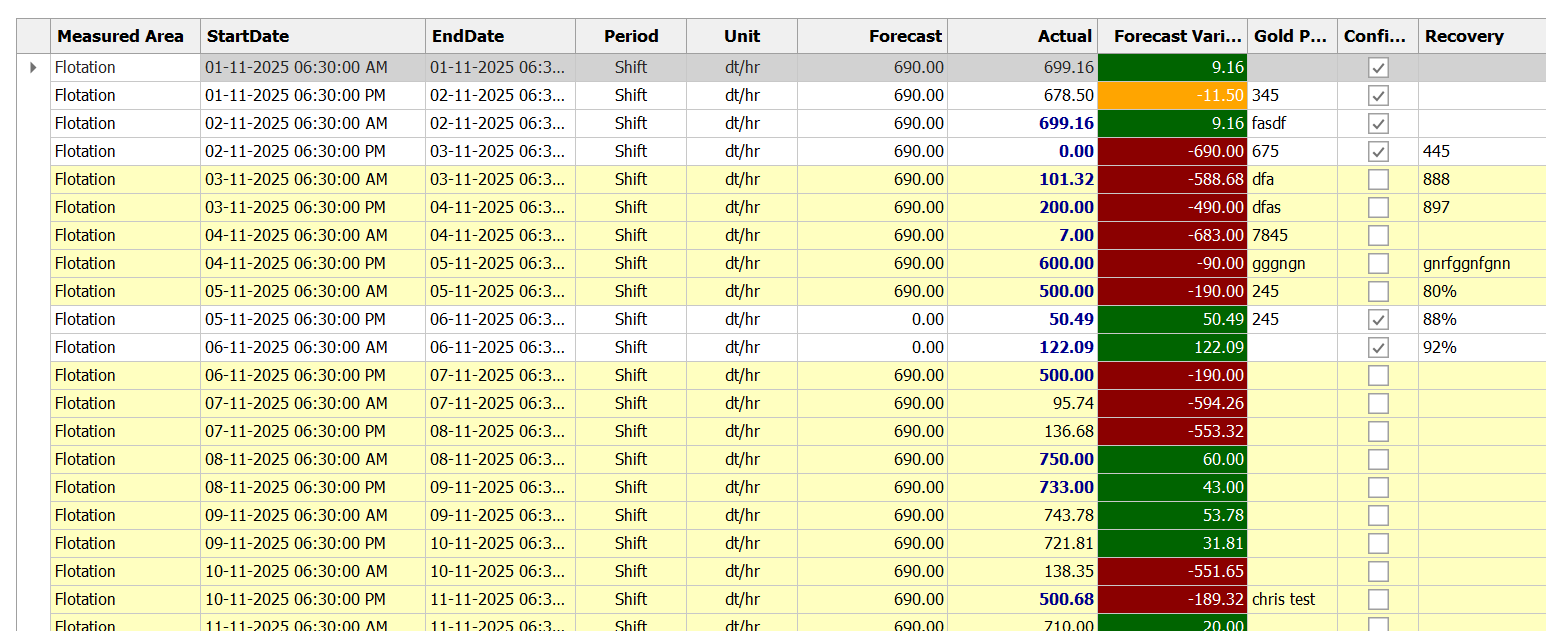The height and width of the screenshot is (631, 1546).
Task: Click the Period column header
Action: (x=630, y=36)
